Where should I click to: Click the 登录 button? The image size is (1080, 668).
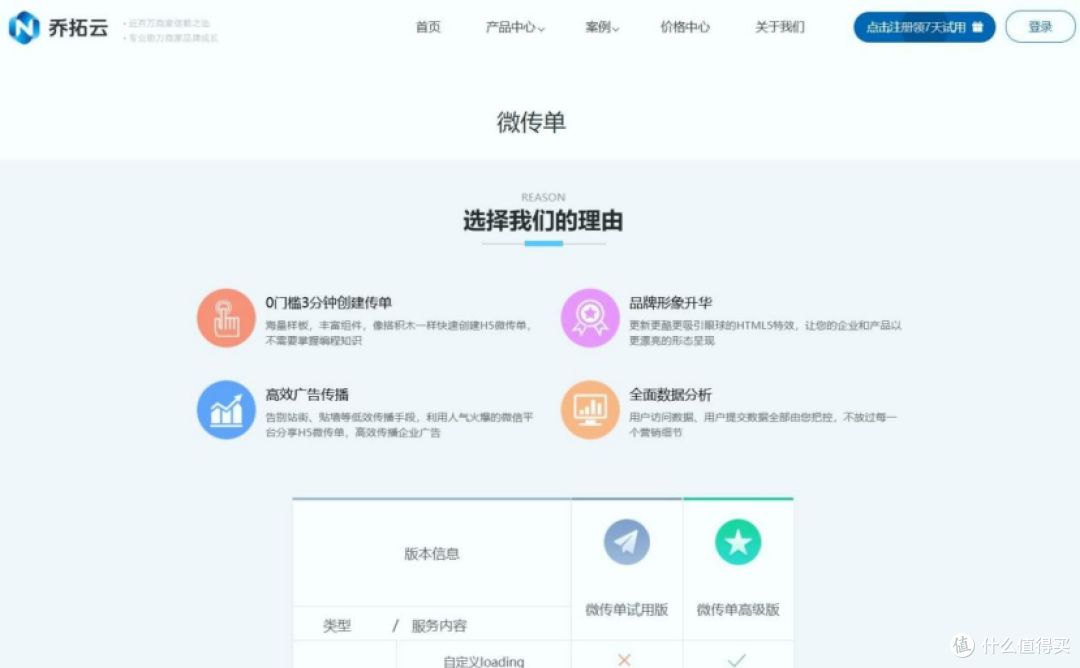pos(1040,27)
